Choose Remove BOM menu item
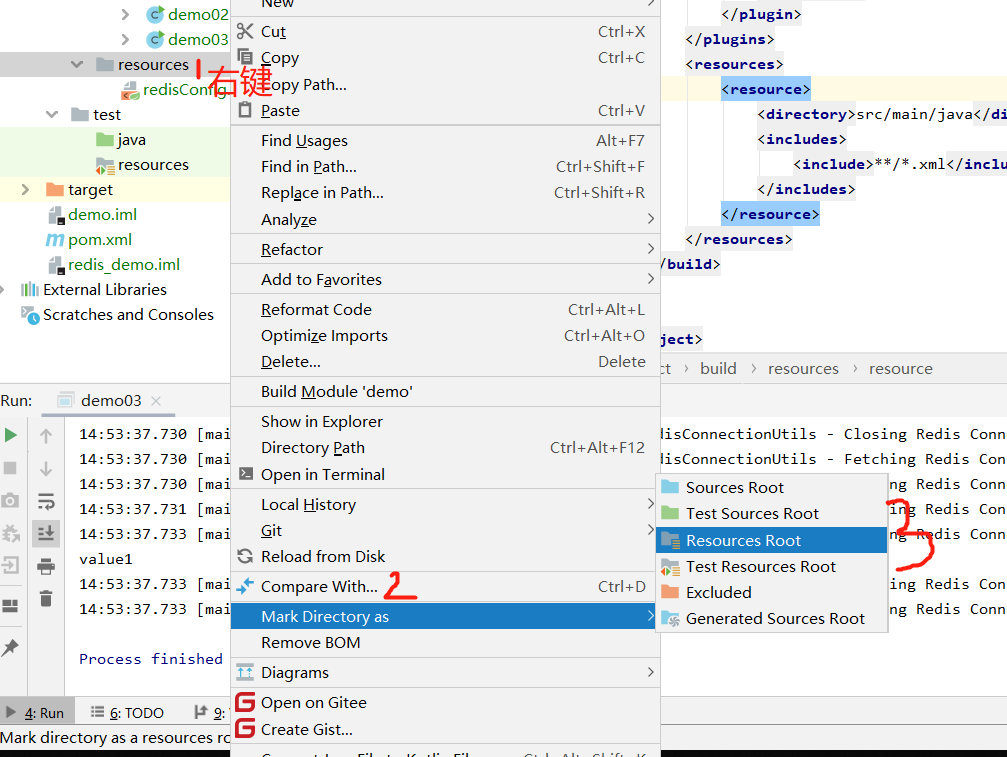The height and width of the screenshot is (757, 1007). (x=445, y=643)
